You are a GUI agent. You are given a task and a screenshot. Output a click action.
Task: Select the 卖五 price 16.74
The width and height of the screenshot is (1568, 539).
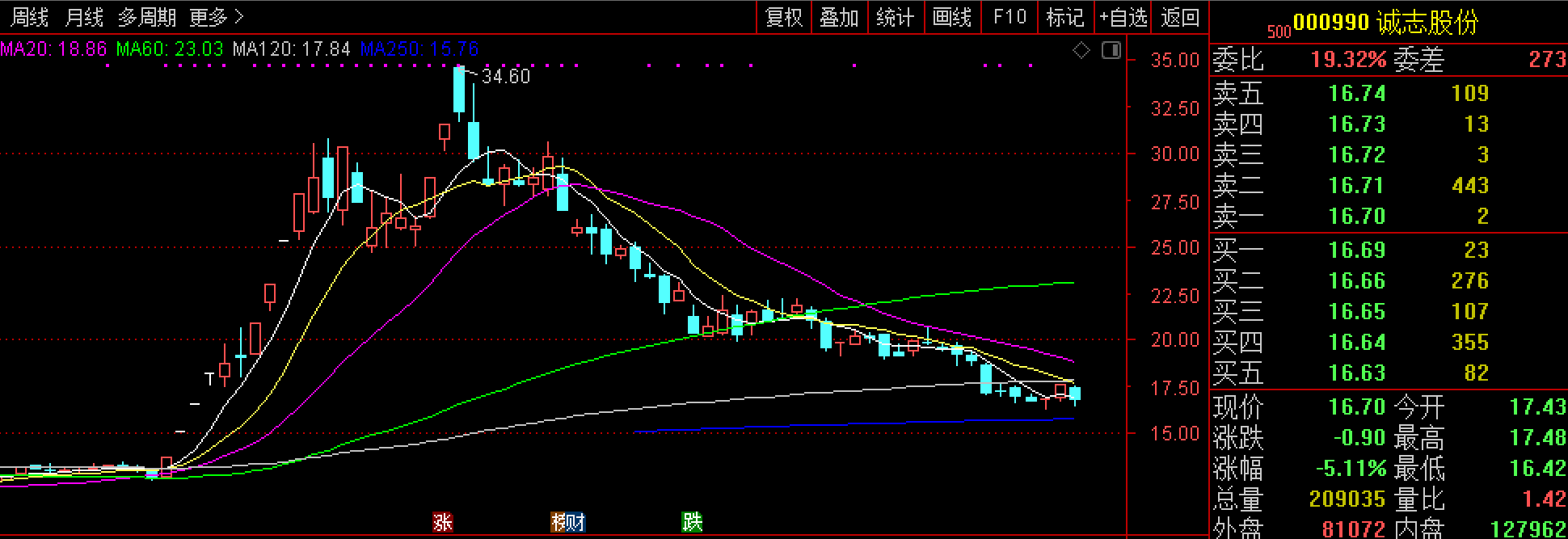[1357, 94]
